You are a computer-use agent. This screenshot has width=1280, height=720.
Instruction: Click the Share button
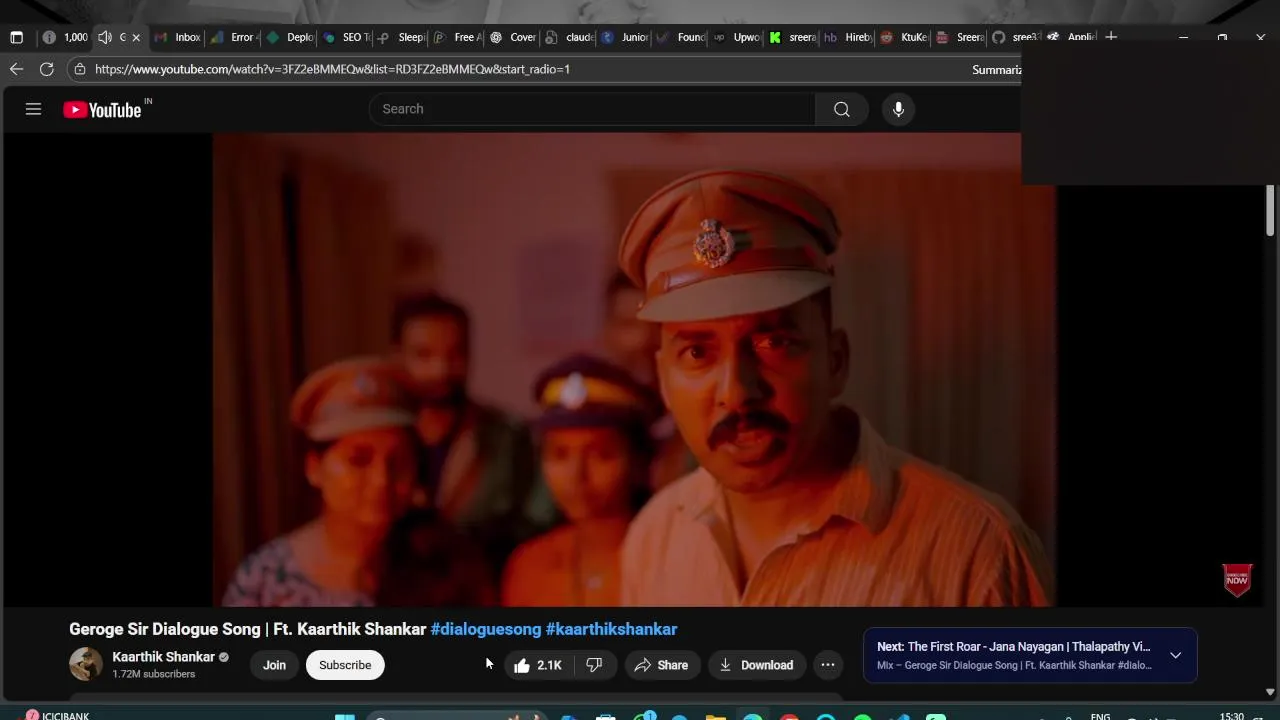pos(661,665)
